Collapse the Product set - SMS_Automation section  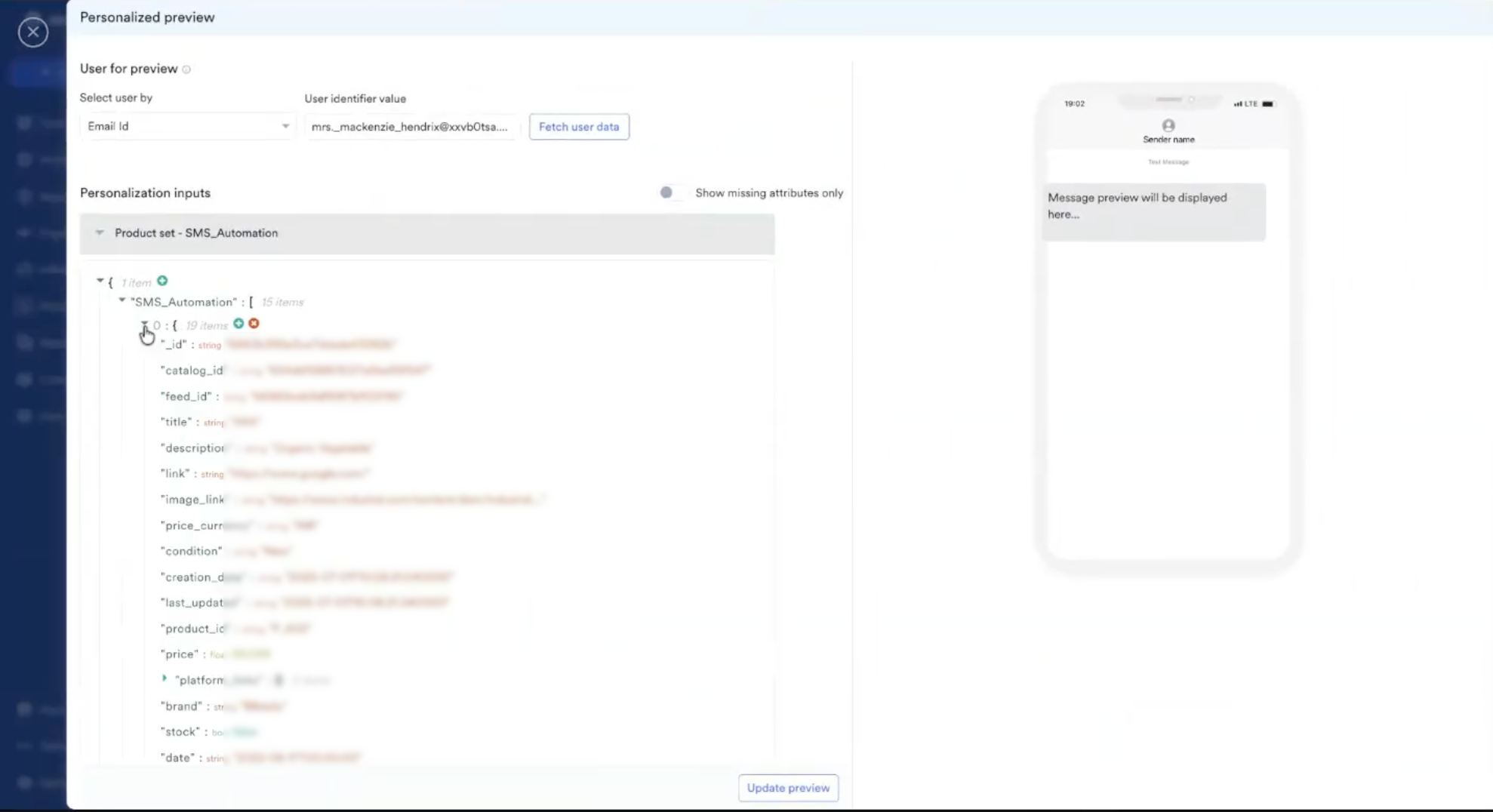tap(100, 233)
